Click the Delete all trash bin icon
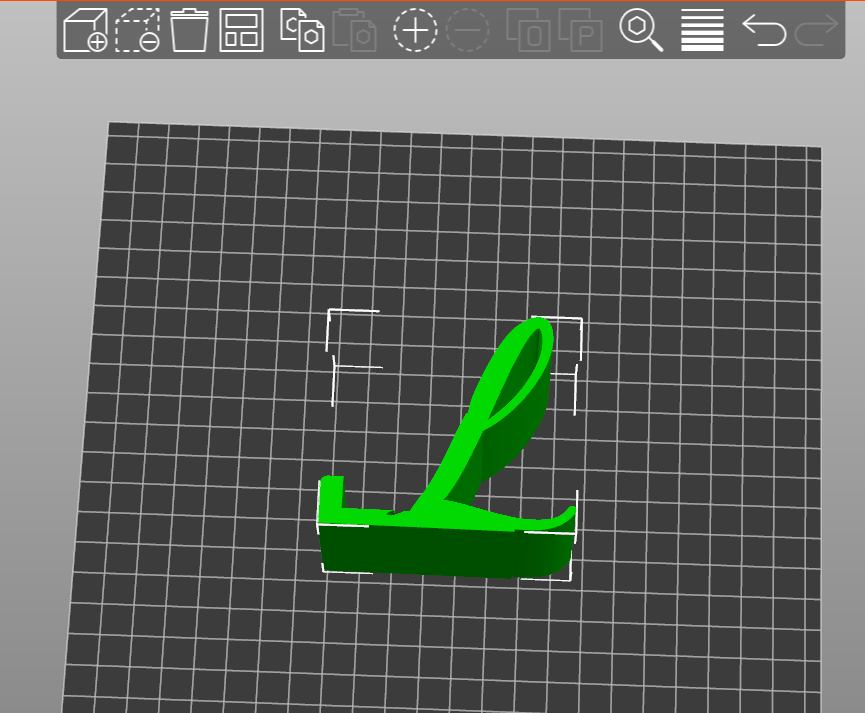The height and width of the screenshot is (713, 865). [x=189, y=30]
